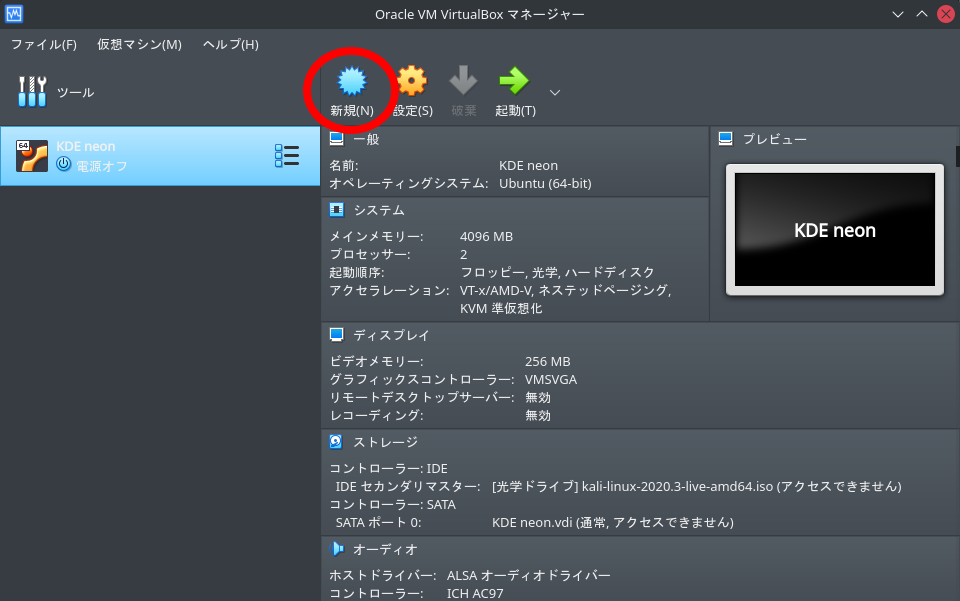
Task: Click the 起動順序 boot order value
Action: (x=557, y=272)
